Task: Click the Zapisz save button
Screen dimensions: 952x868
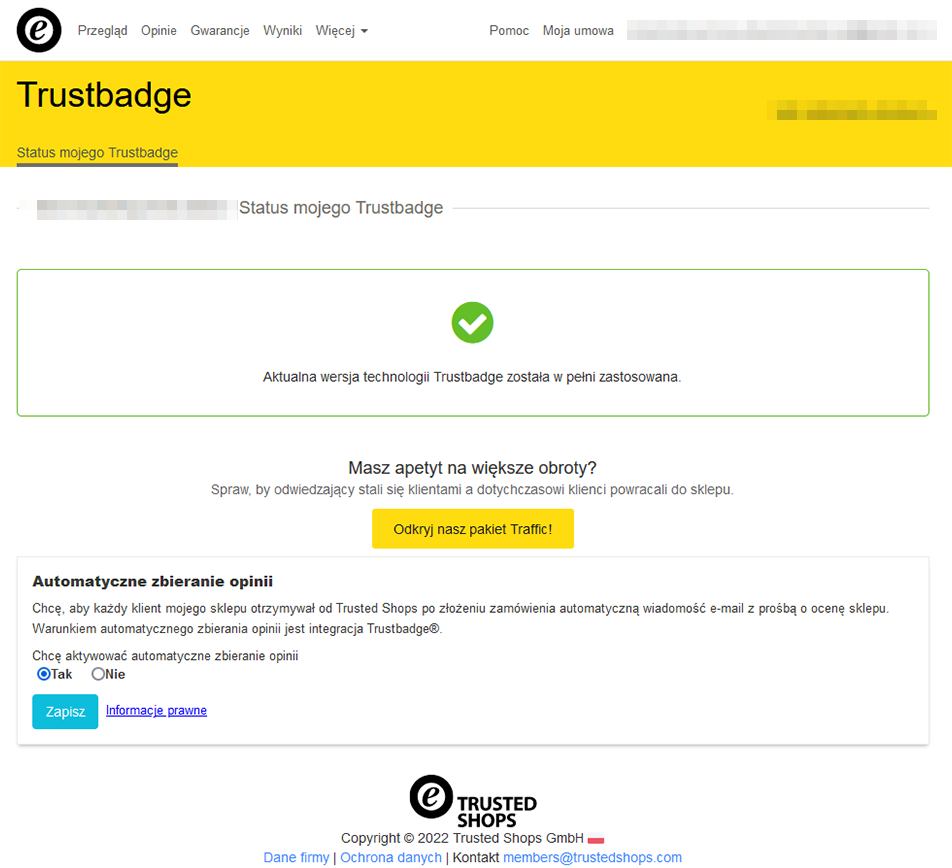Action: (x=65, y=711)
